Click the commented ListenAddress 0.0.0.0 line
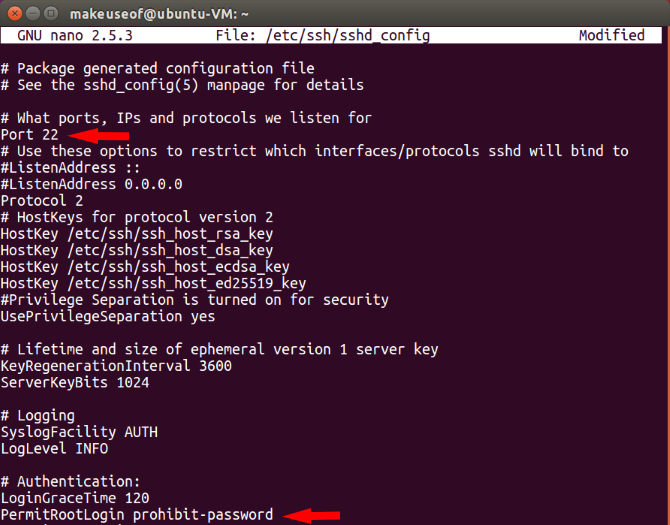 (x=91, y=184)
